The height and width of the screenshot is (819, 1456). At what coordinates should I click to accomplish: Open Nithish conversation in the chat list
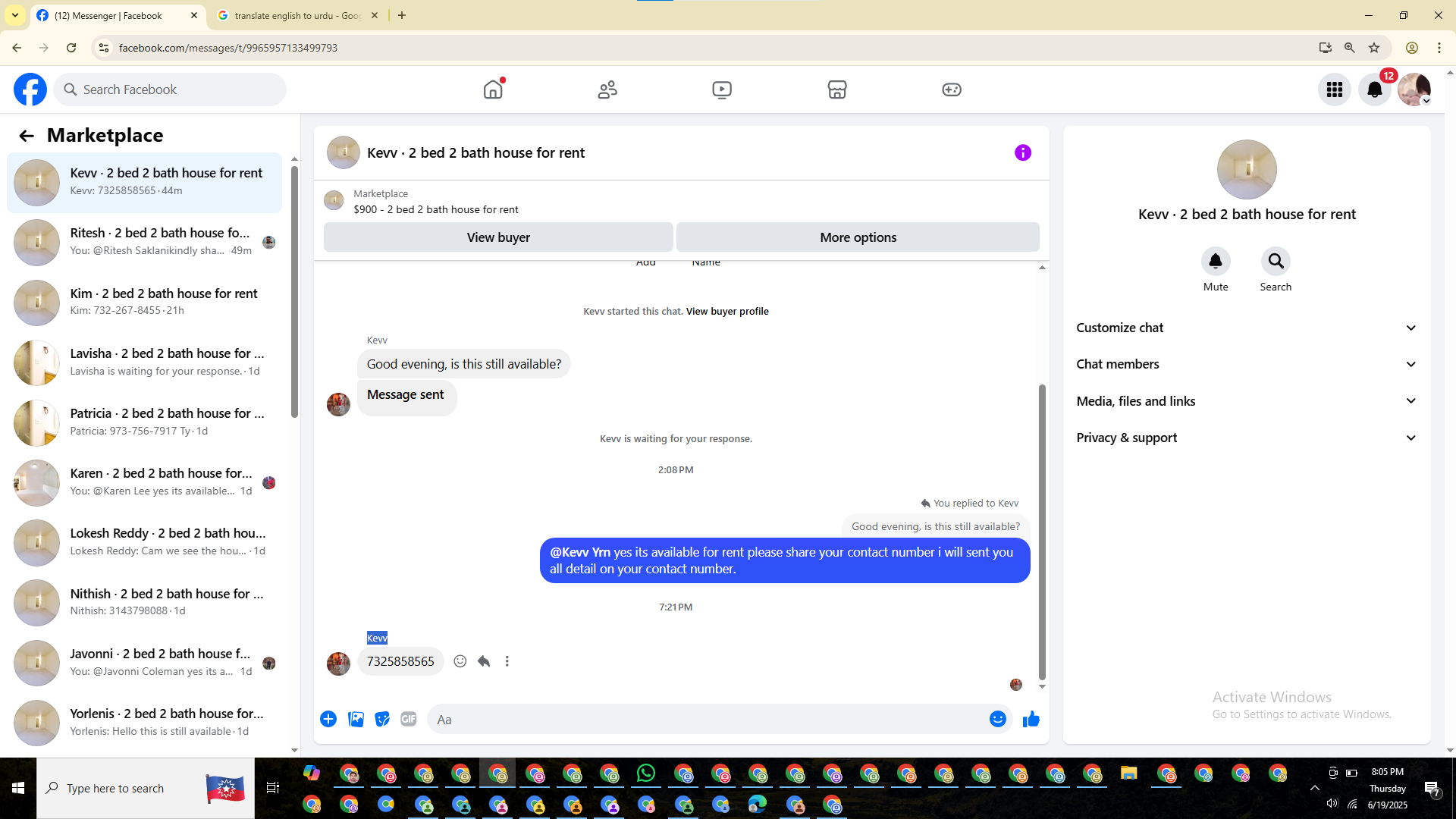coord(144,603)
